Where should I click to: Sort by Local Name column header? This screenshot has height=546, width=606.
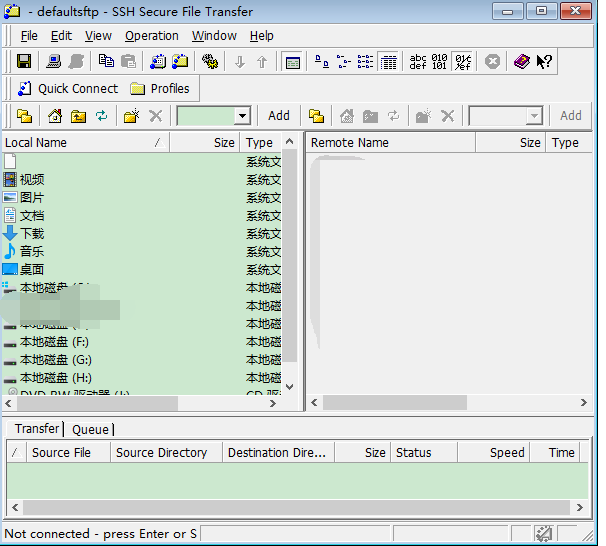pos(85,143)
